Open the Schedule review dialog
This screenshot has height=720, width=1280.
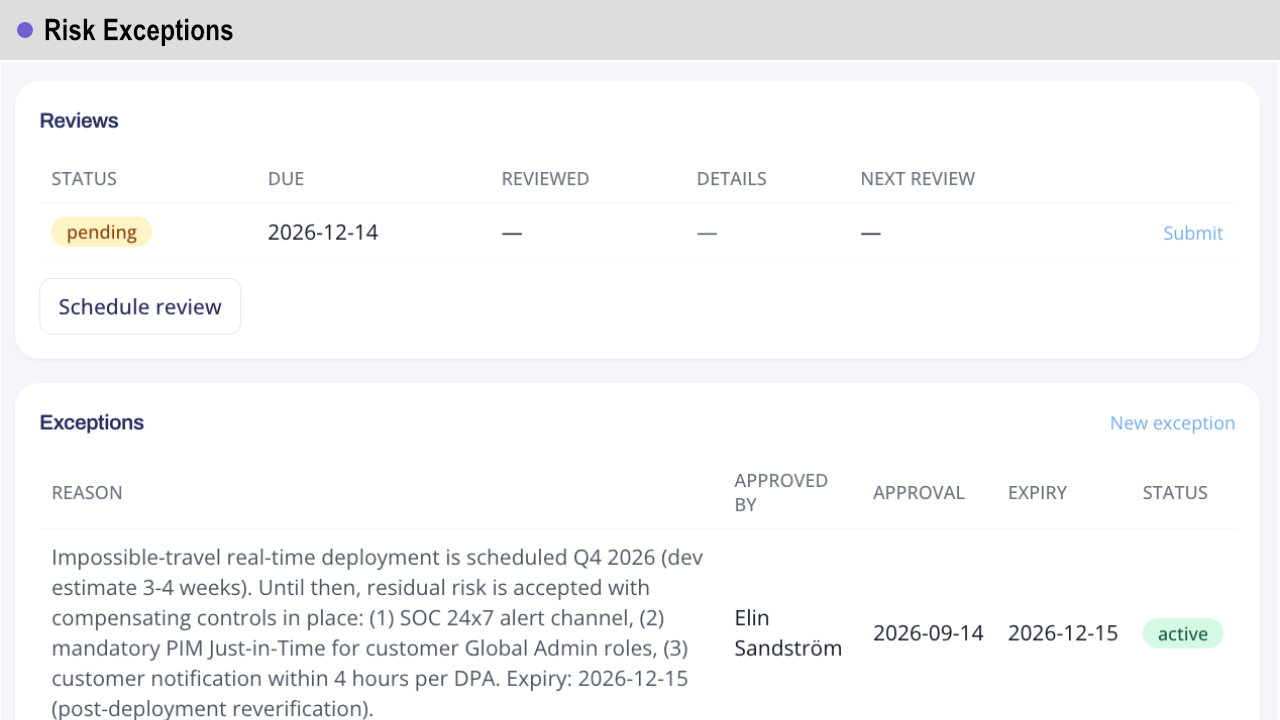click(140, 306)
